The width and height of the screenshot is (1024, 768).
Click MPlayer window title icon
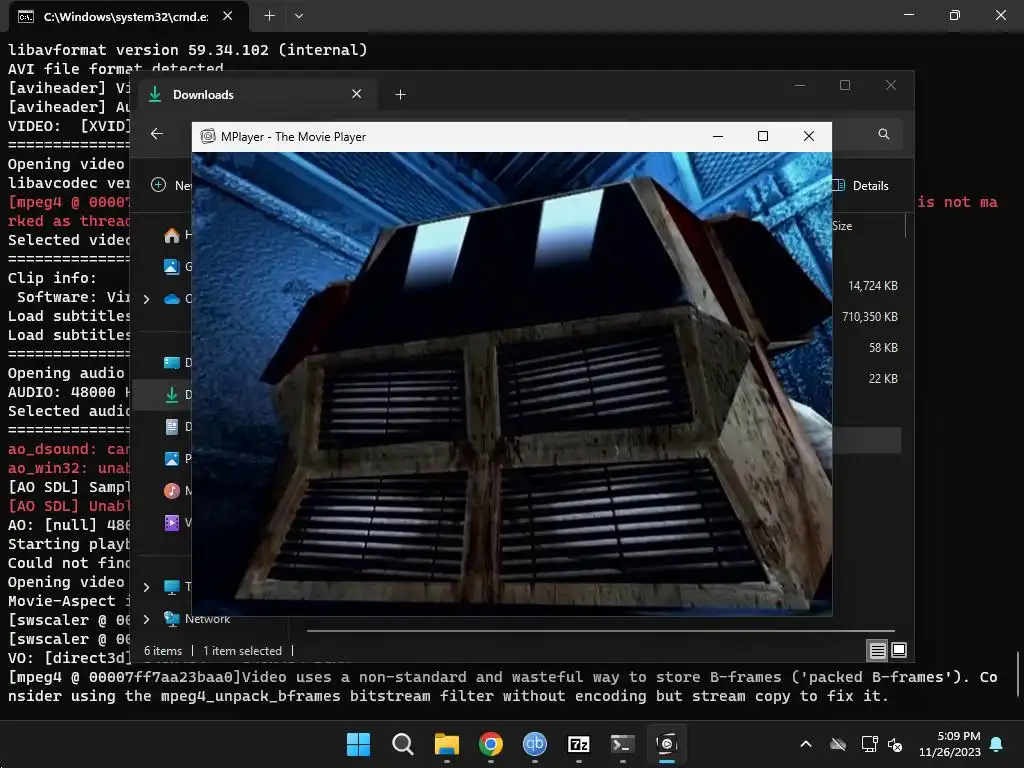(x=208, y=136)
